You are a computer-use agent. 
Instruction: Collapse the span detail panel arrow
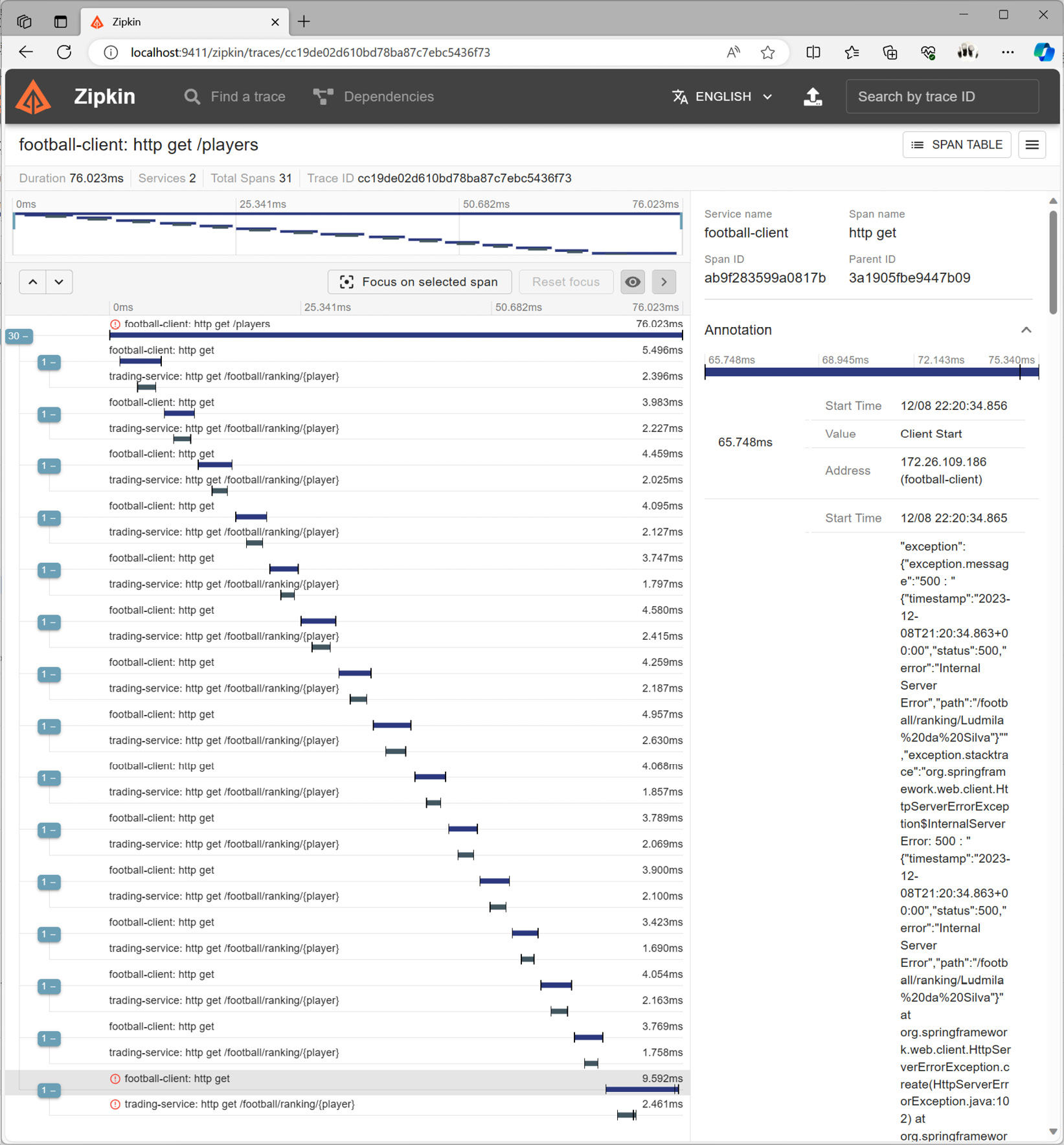point(664,282)
